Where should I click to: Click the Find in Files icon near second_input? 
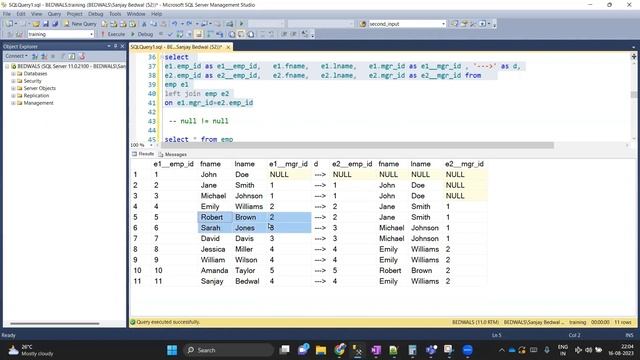tap(362, 24)
